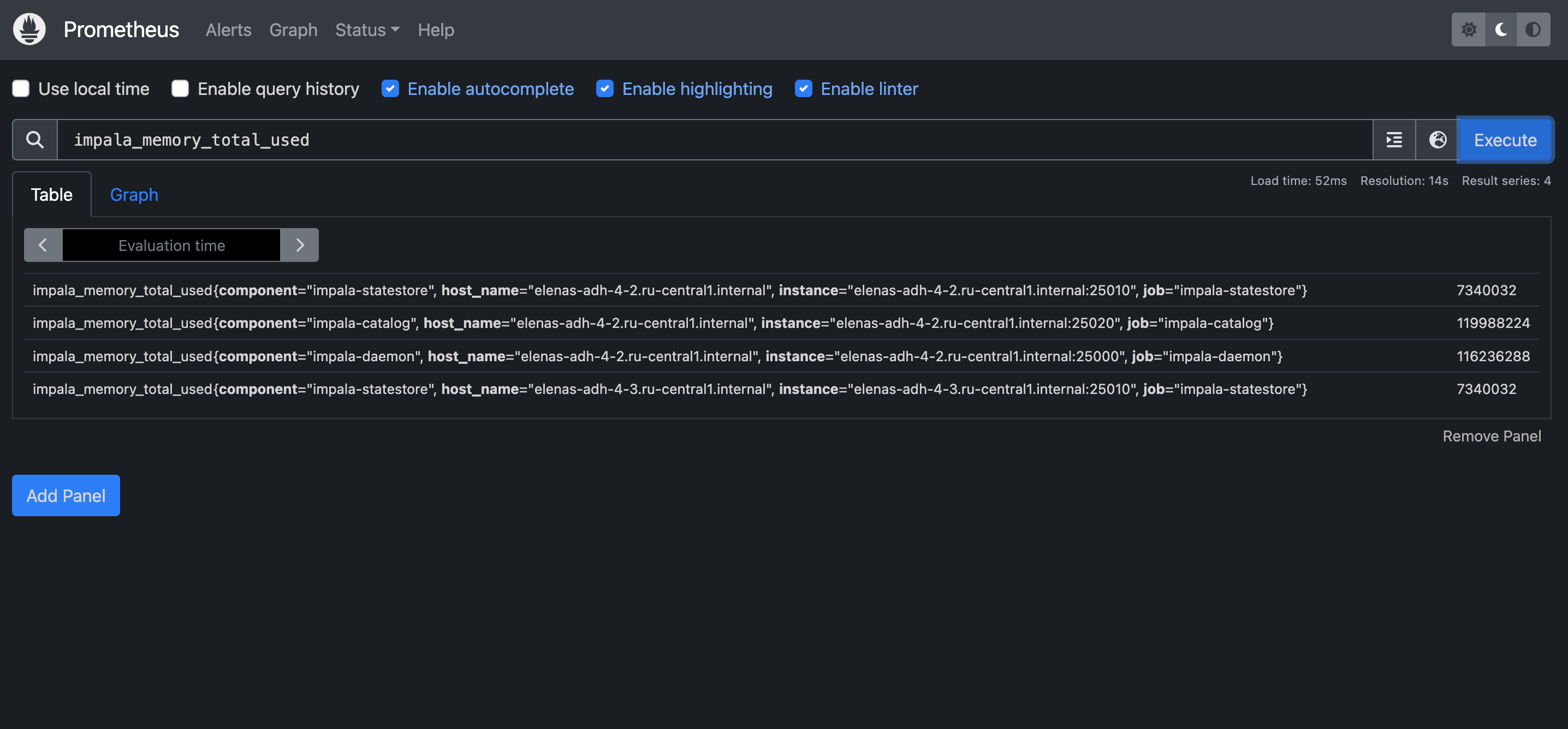Open the Alerts page
This screenshot has height=729, width=1568.
pos(228,30)
